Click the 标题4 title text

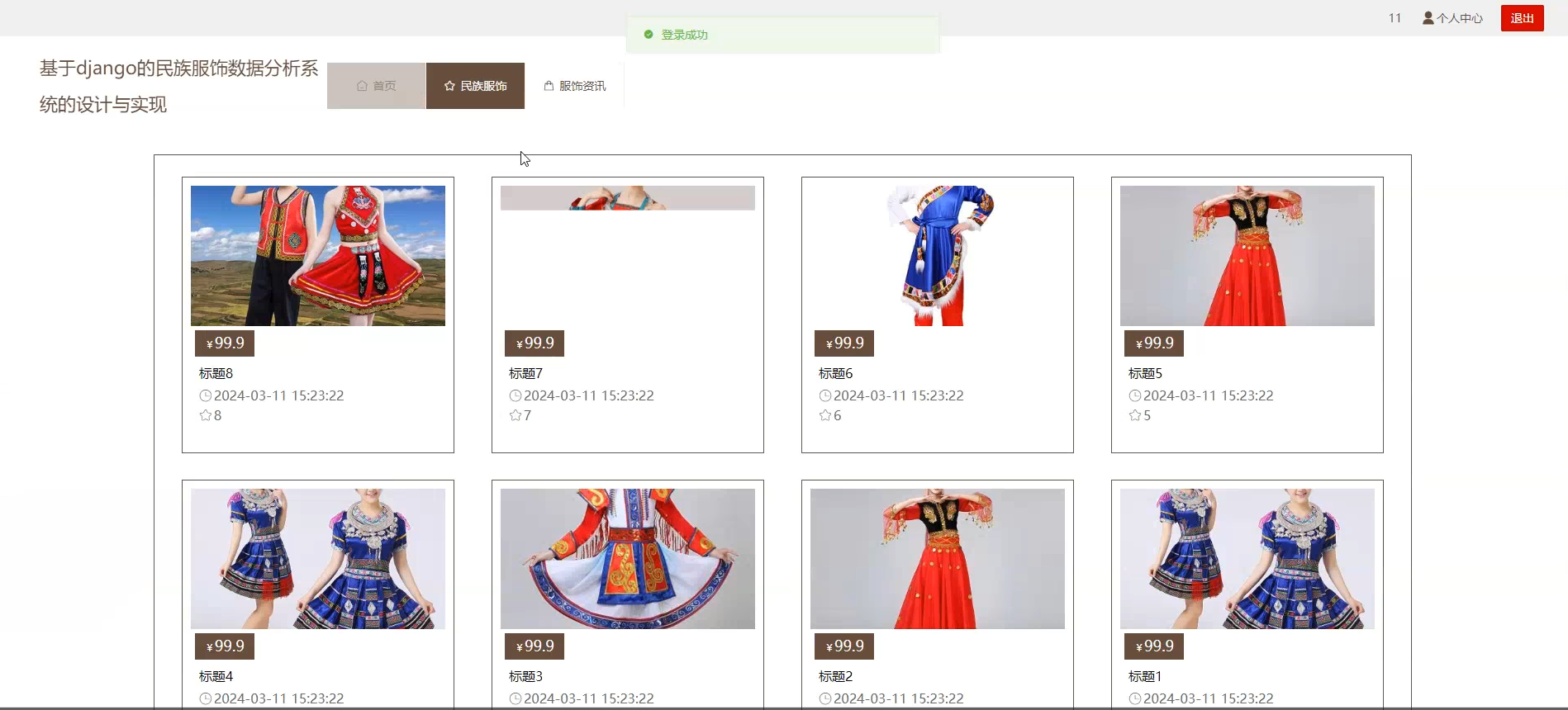point(216,677)
